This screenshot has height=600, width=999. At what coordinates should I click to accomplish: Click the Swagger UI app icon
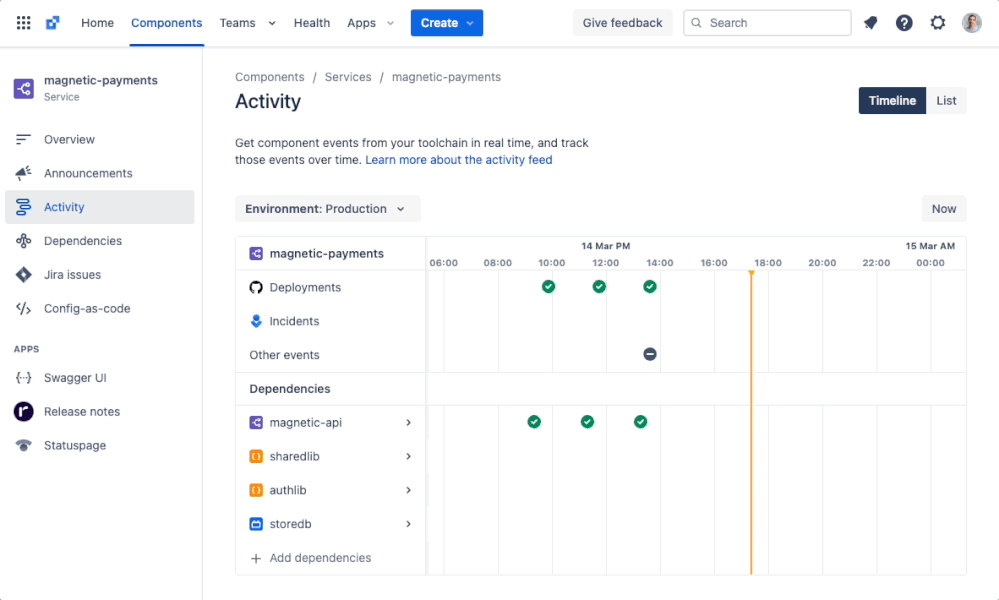pyautogui.click(x=24, y=378)
